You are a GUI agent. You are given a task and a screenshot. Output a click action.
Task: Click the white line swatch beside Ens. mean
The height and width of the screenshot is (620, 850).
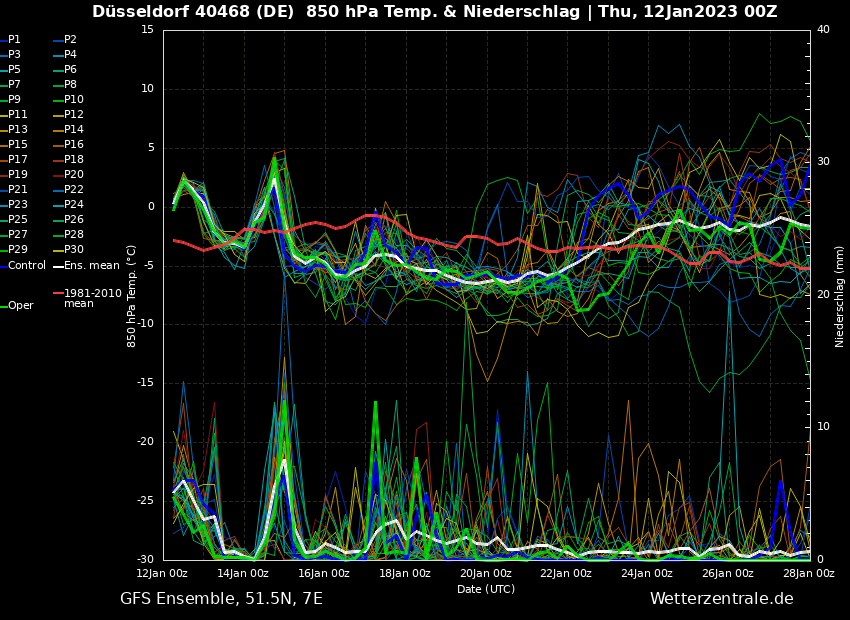click(x=58, y=266)
